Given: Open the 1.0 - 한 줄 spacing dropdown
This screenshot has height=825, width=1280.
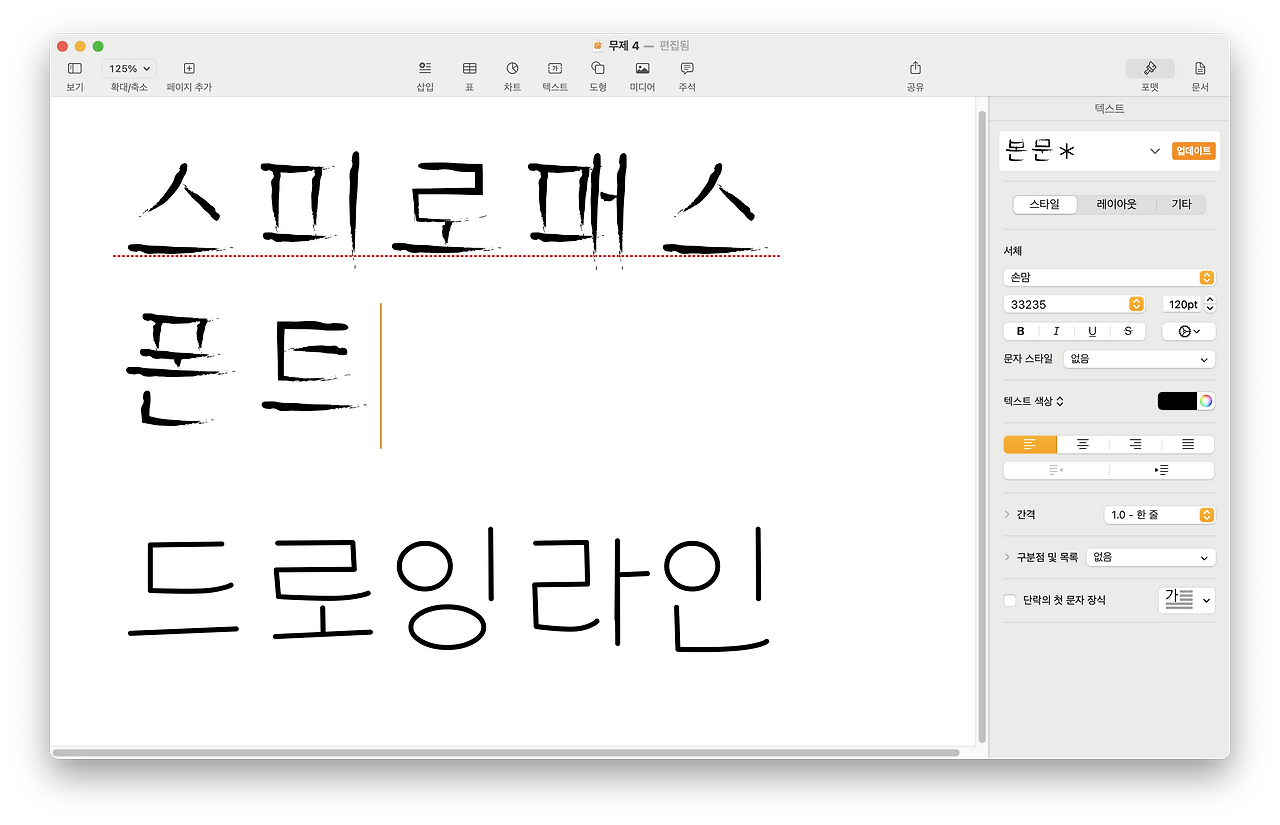Looking at the screenshot, I should [1160, 515].
